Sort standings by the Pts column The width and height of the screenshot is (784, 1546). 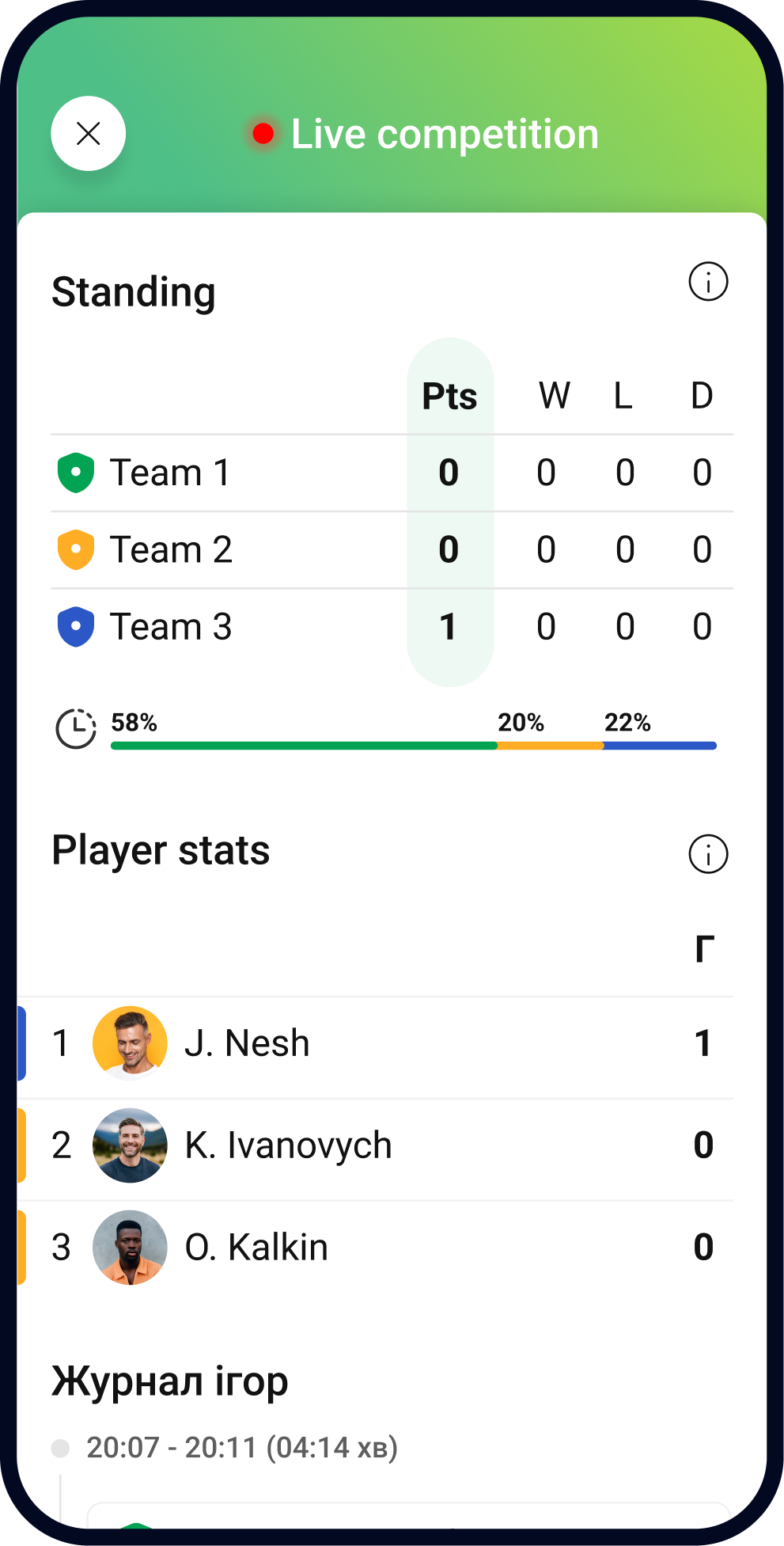449,396
